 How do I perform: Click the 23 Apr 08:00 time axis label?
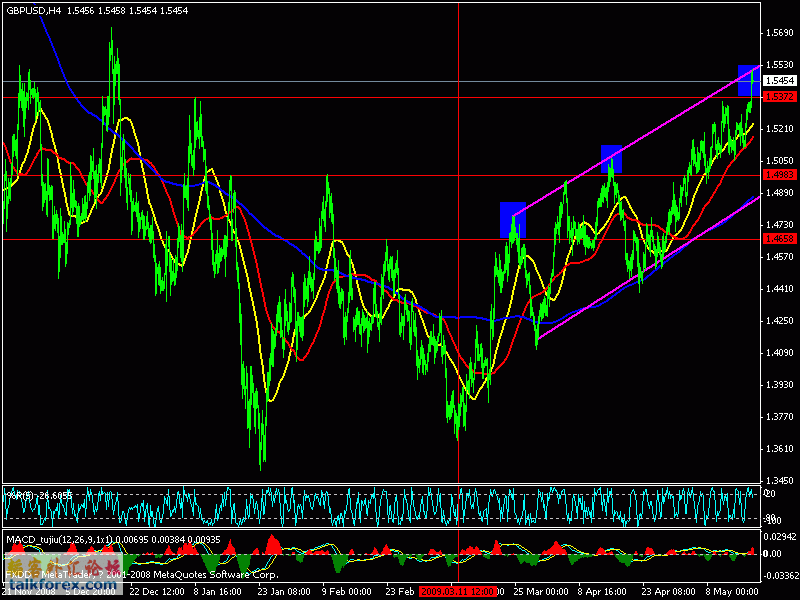(668, 592)
